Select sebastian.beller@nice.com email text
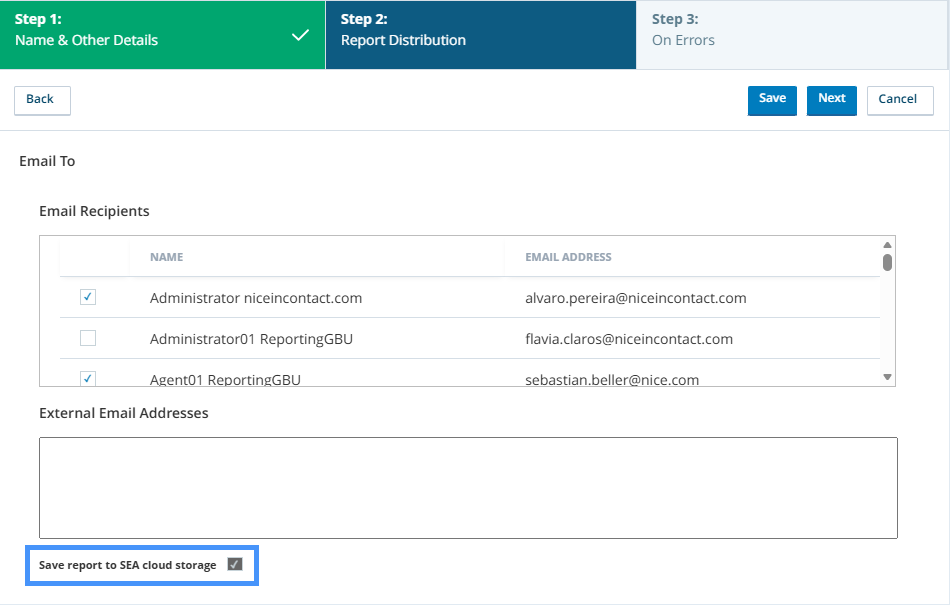The image size is (950, 605). [x=612, y=380]
